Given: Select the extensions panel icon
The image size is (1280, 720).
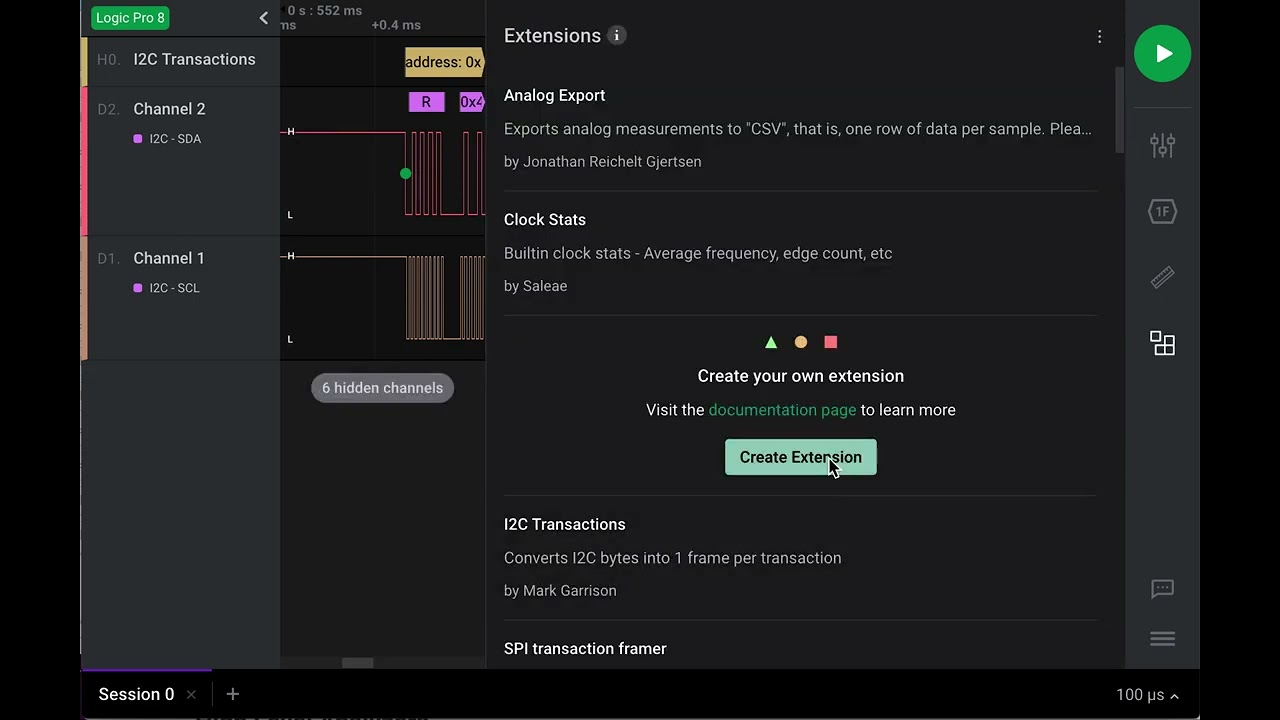Looking at the screenshot, I should point(1162,344).
